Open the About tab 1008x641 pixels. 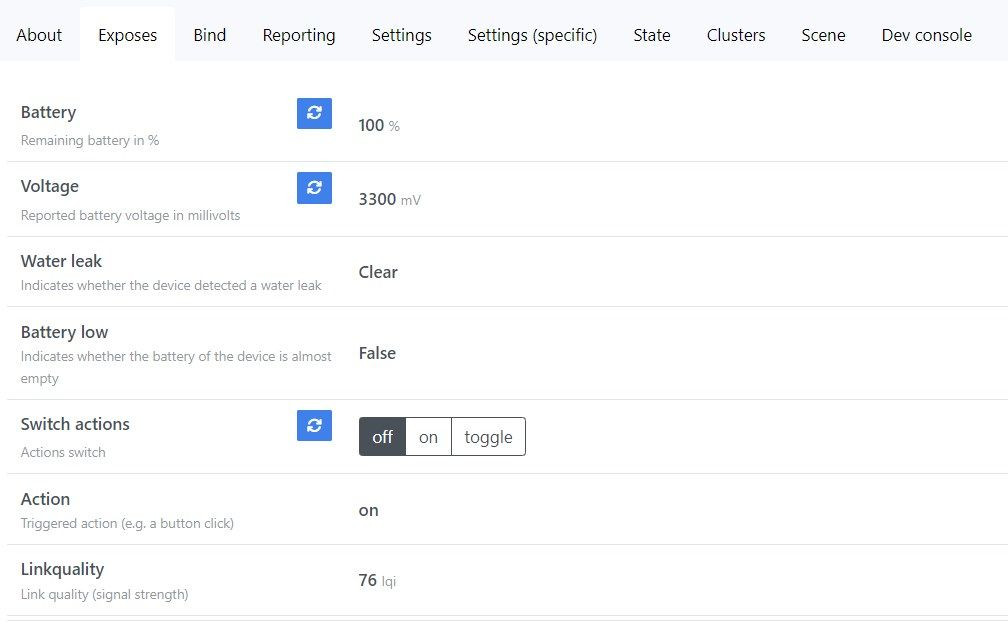point(39,35)
